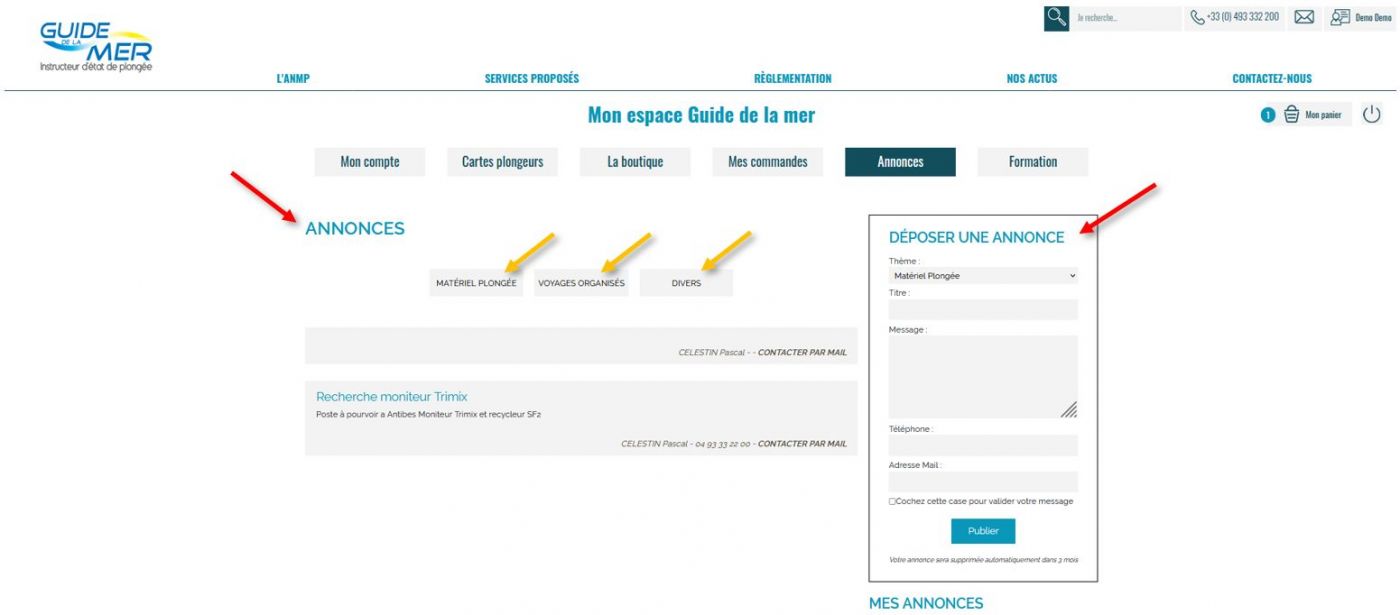Click the power logout icon
This screenshot has height=615, width=1400.
(1372, 115)
